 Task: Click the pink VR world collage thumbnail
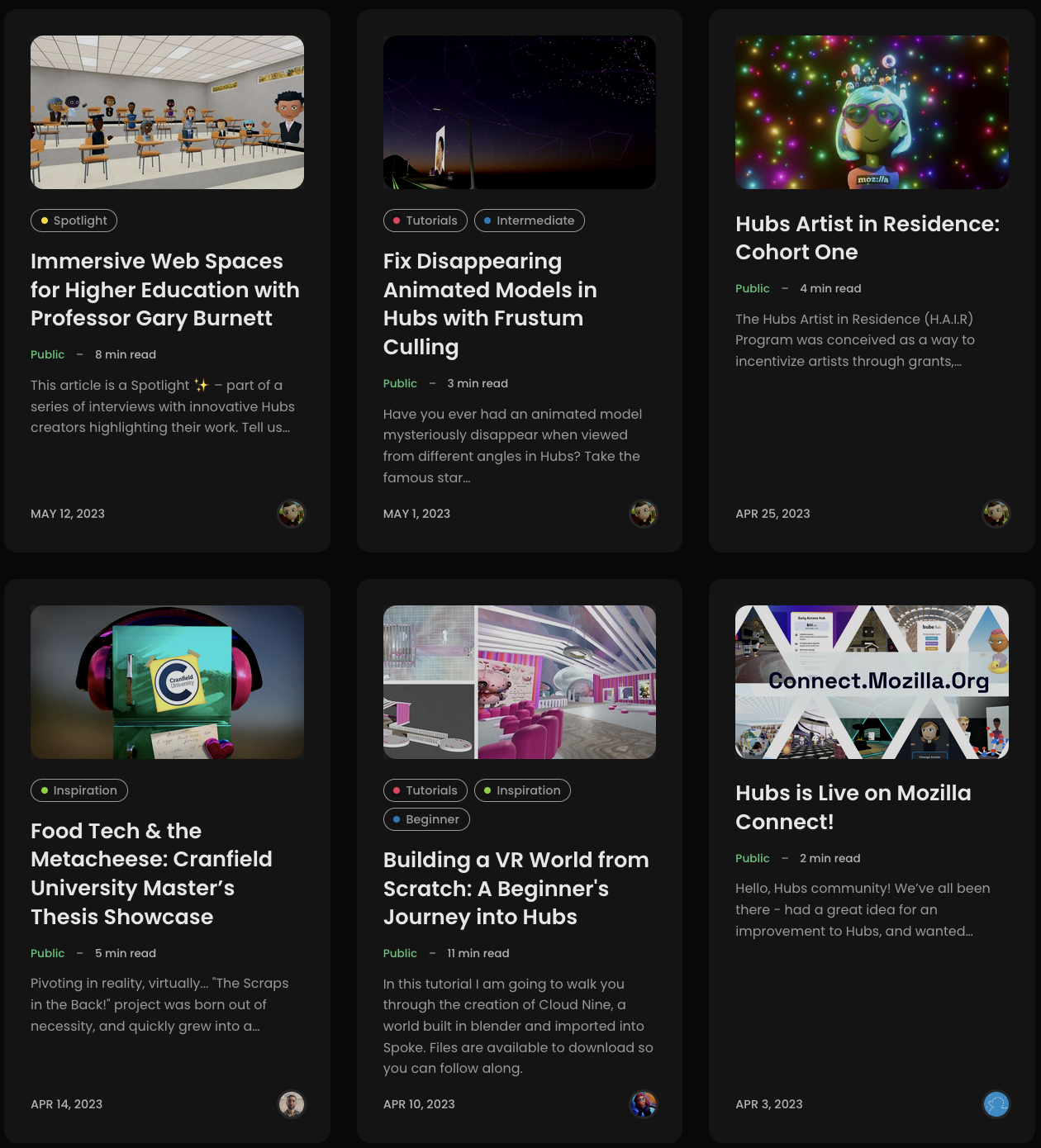[x=520, y=682]
